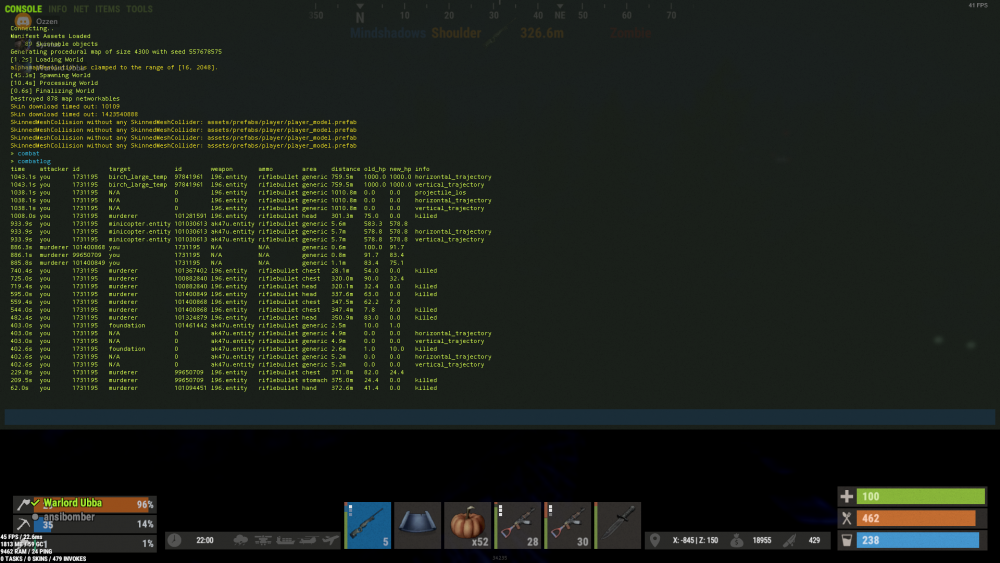Select the rifle in first hotbar slot

click(368, 525)
